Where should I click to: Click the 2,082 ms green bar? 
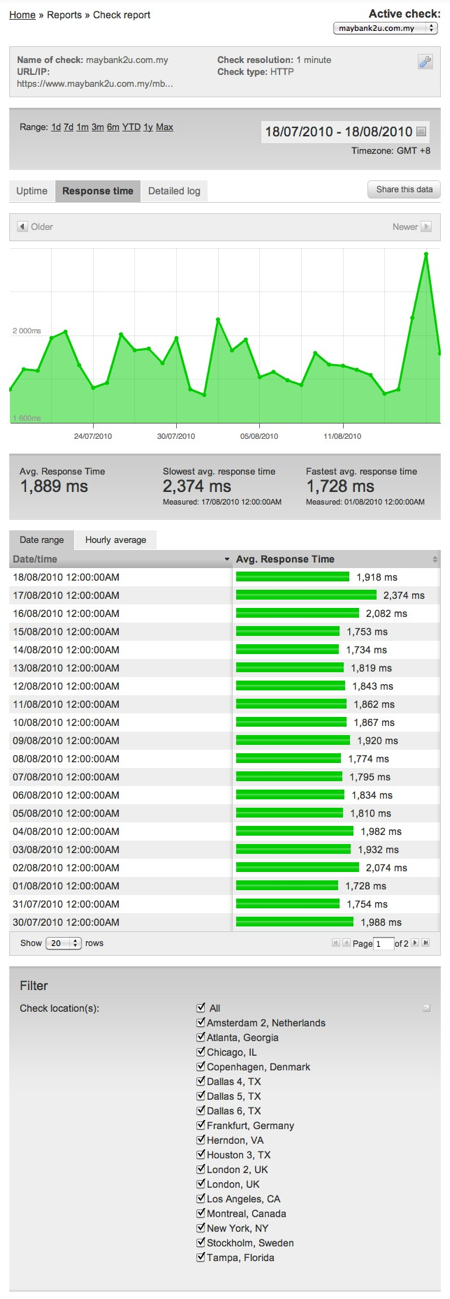pyautogui.click(x=297, y=613)
